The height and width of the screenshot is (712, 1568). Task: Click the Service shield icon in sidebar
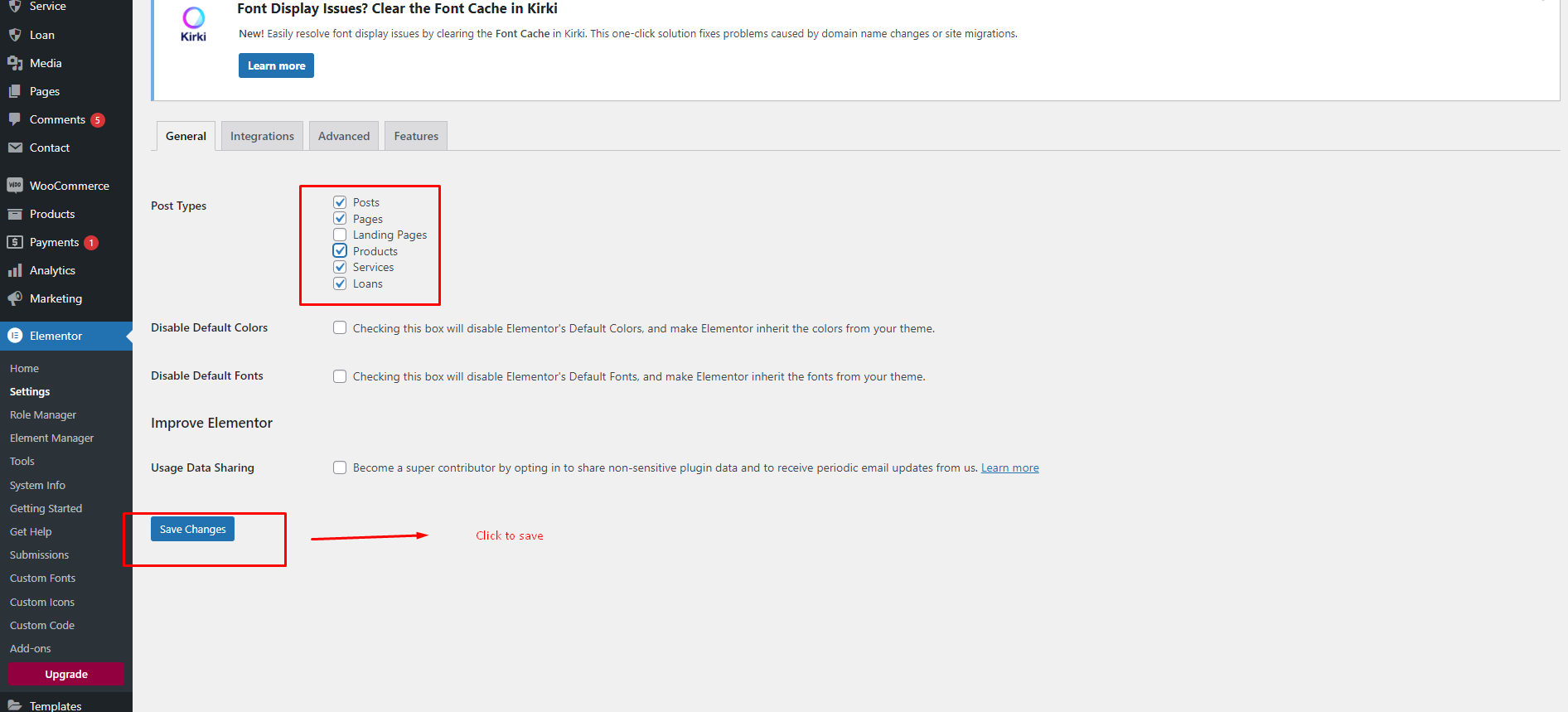coord(15,6)
